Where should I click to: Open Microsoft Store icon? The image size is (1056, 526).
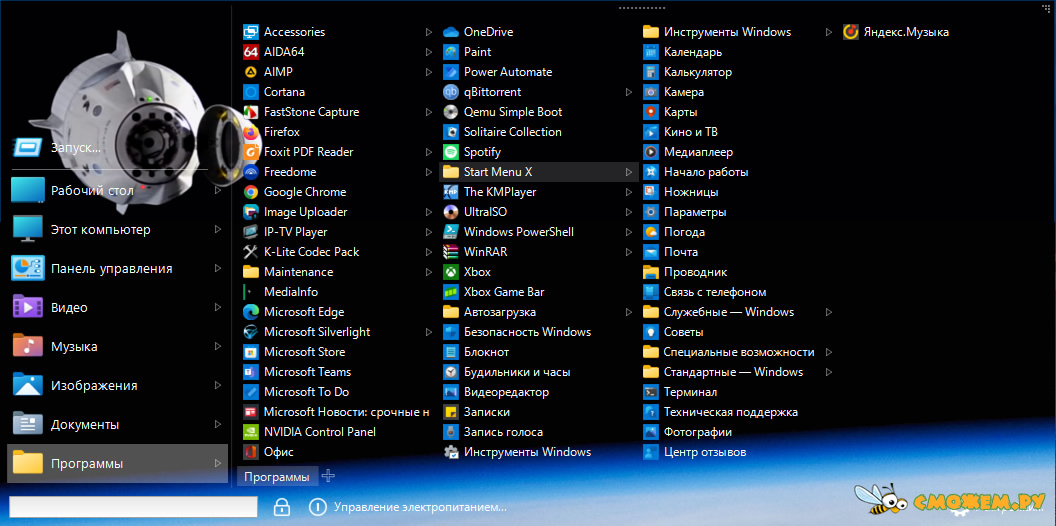click(x=251, y=352)
